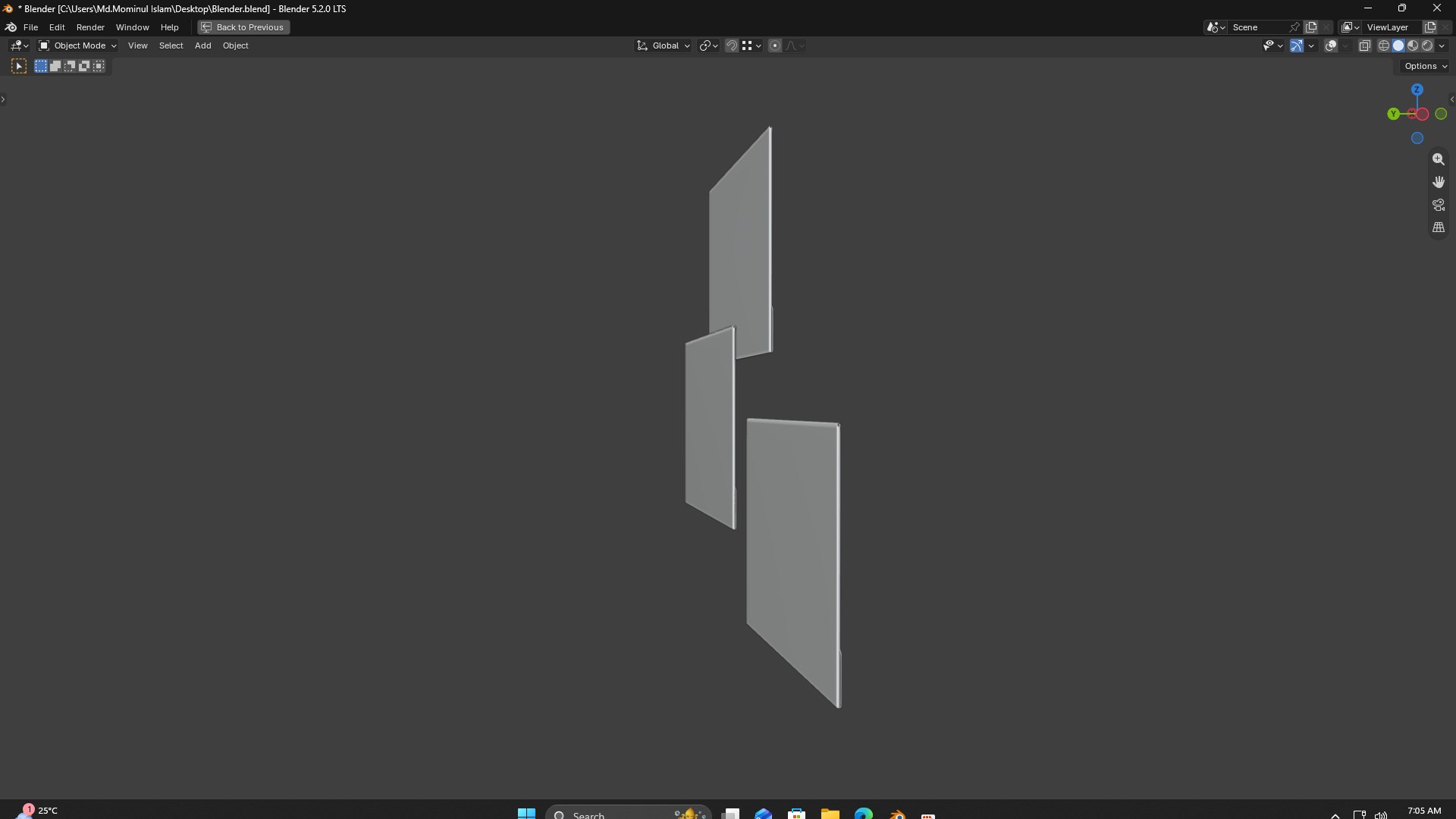1456x819 pixels.
Task: Toggle viewport overlays button
Action: coord(1331,46)
